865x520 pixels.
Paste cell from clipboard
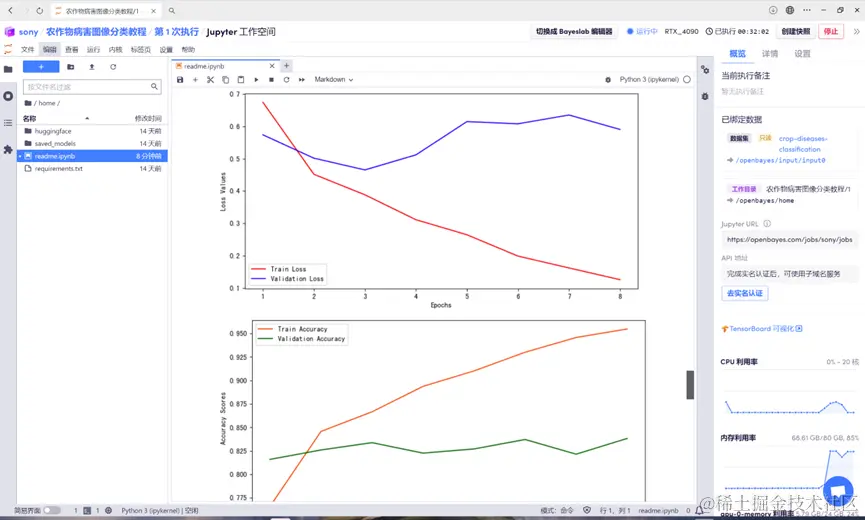point(241,79)
